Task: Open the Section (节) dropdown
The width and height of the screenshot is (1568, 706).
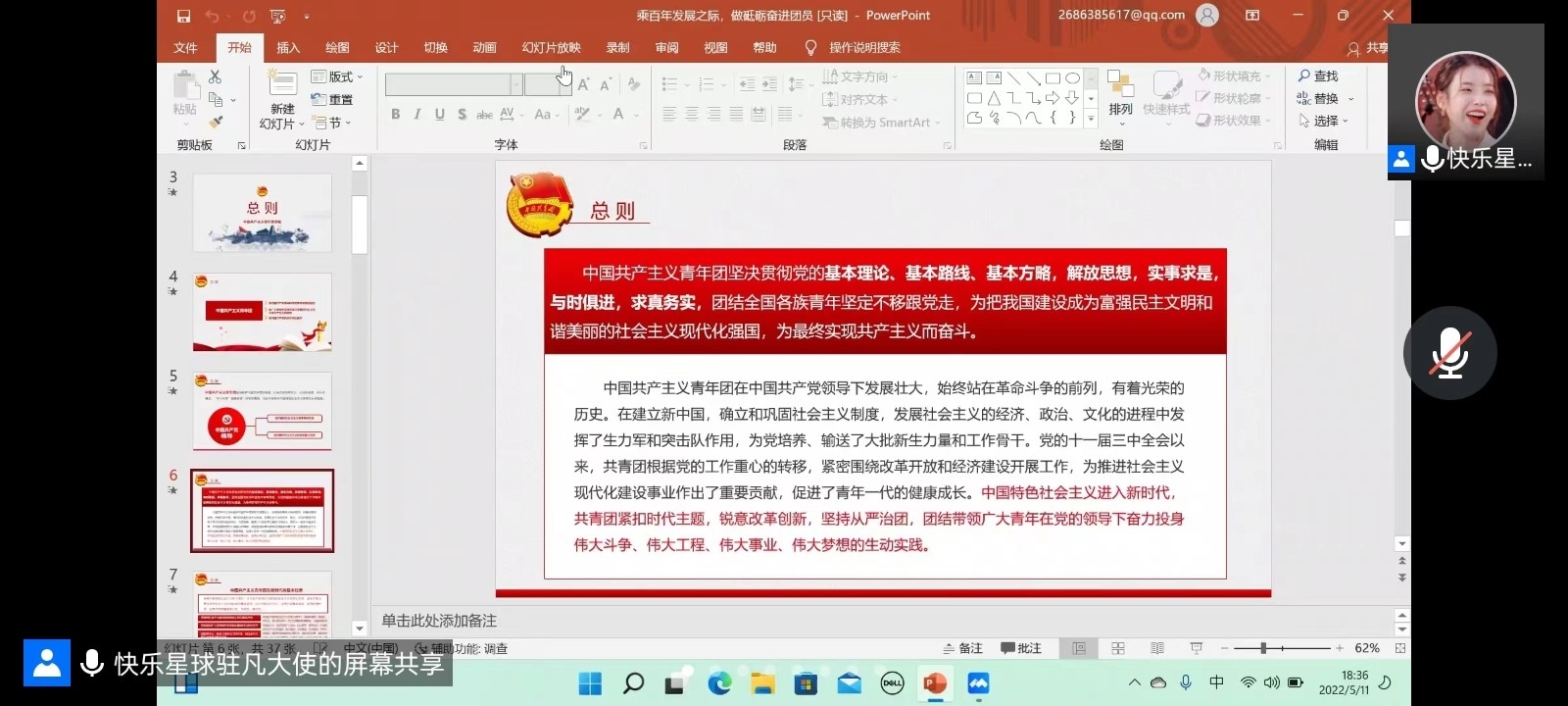Action: coord(331,123)
